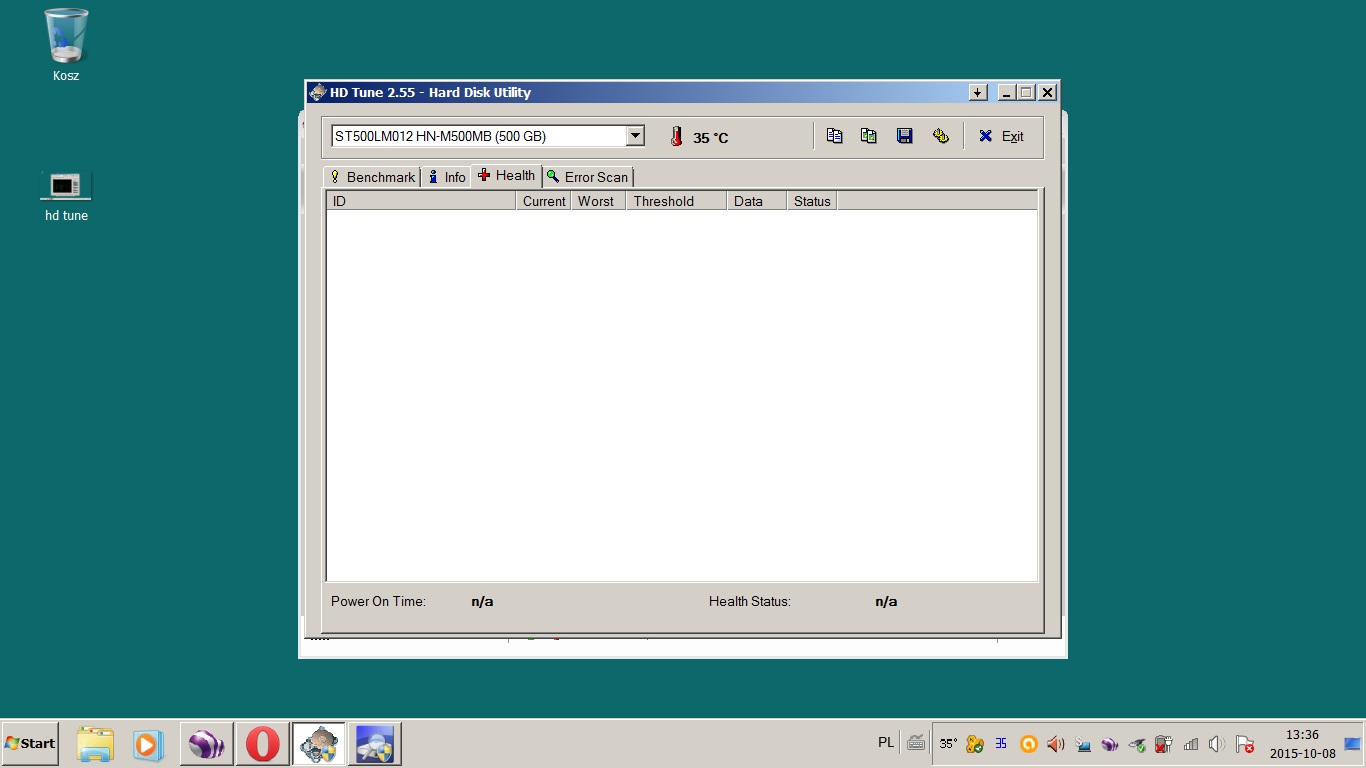Screen dimensions: 1366x768
Task: Open the hard disk selection dropdown
Action: (x=635, y=136)
